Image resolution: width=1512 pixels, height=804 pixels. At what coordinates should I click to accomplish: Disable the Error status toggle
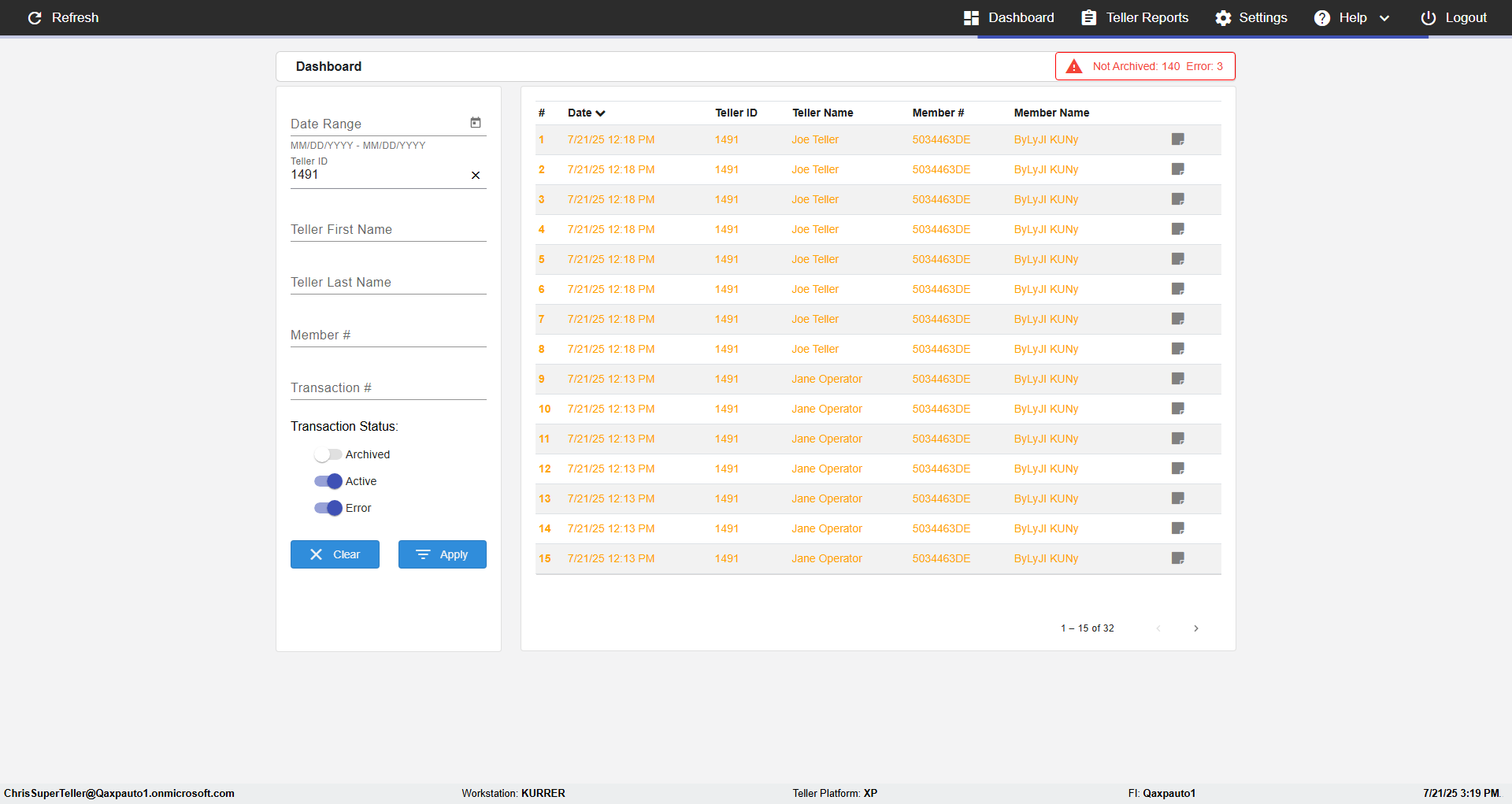pos(328,508)
